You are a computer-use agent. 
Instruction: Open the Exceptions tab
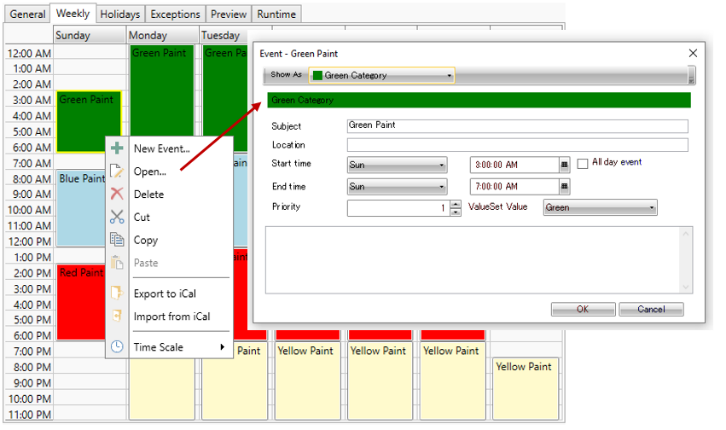175,14
